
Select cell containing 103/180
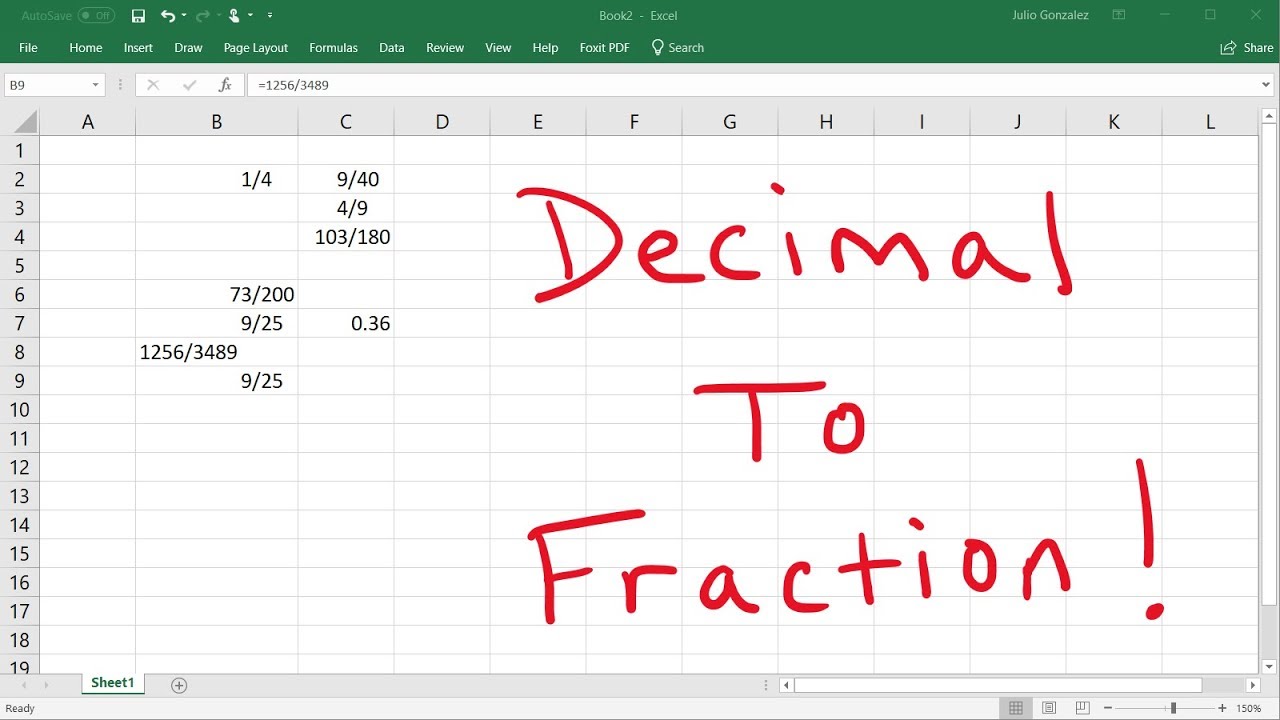346,238
